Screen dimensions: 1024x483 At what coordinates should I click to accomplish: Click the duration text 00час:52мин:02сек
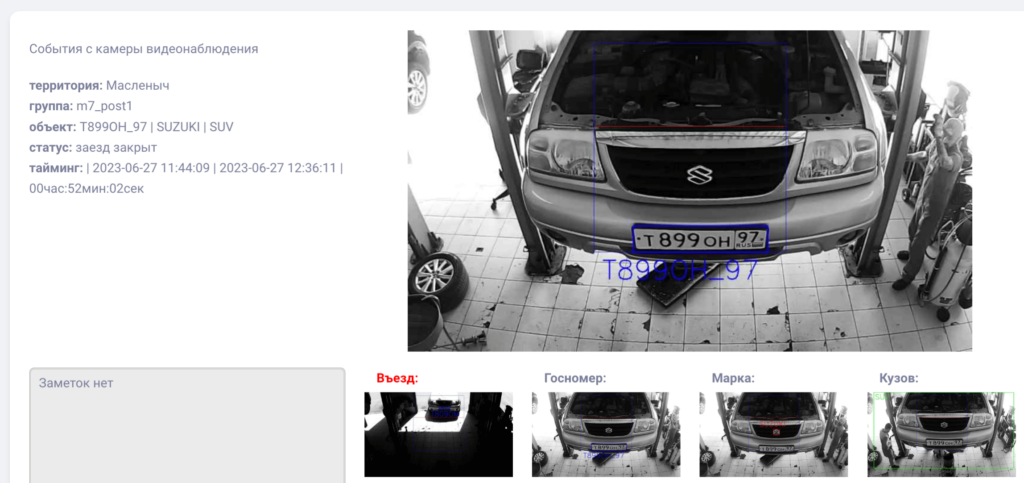[87, 189]
